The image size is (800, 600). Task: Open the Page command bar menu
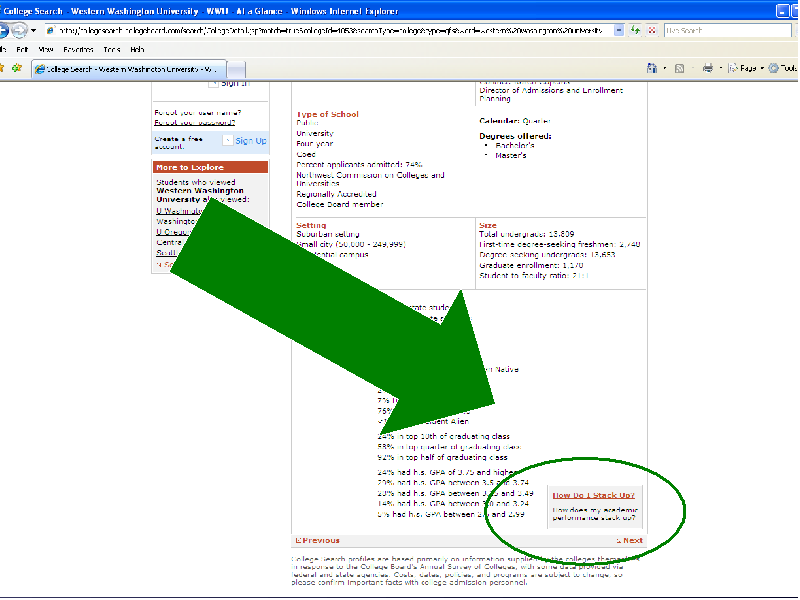pyautogui.click(x=745, y=68)
